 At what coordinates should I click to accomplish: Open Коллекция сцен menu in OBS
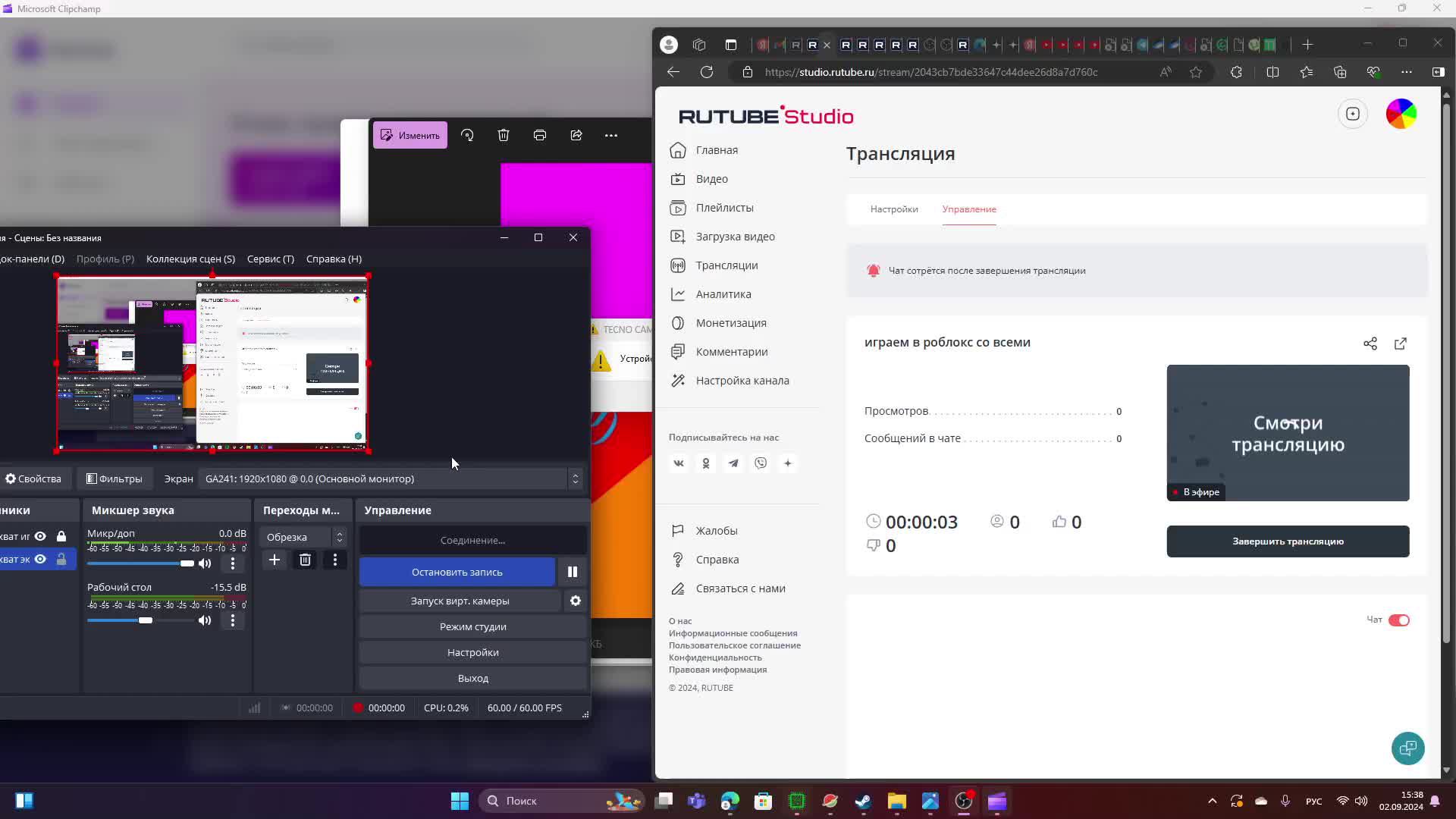[x=190, y=259]
